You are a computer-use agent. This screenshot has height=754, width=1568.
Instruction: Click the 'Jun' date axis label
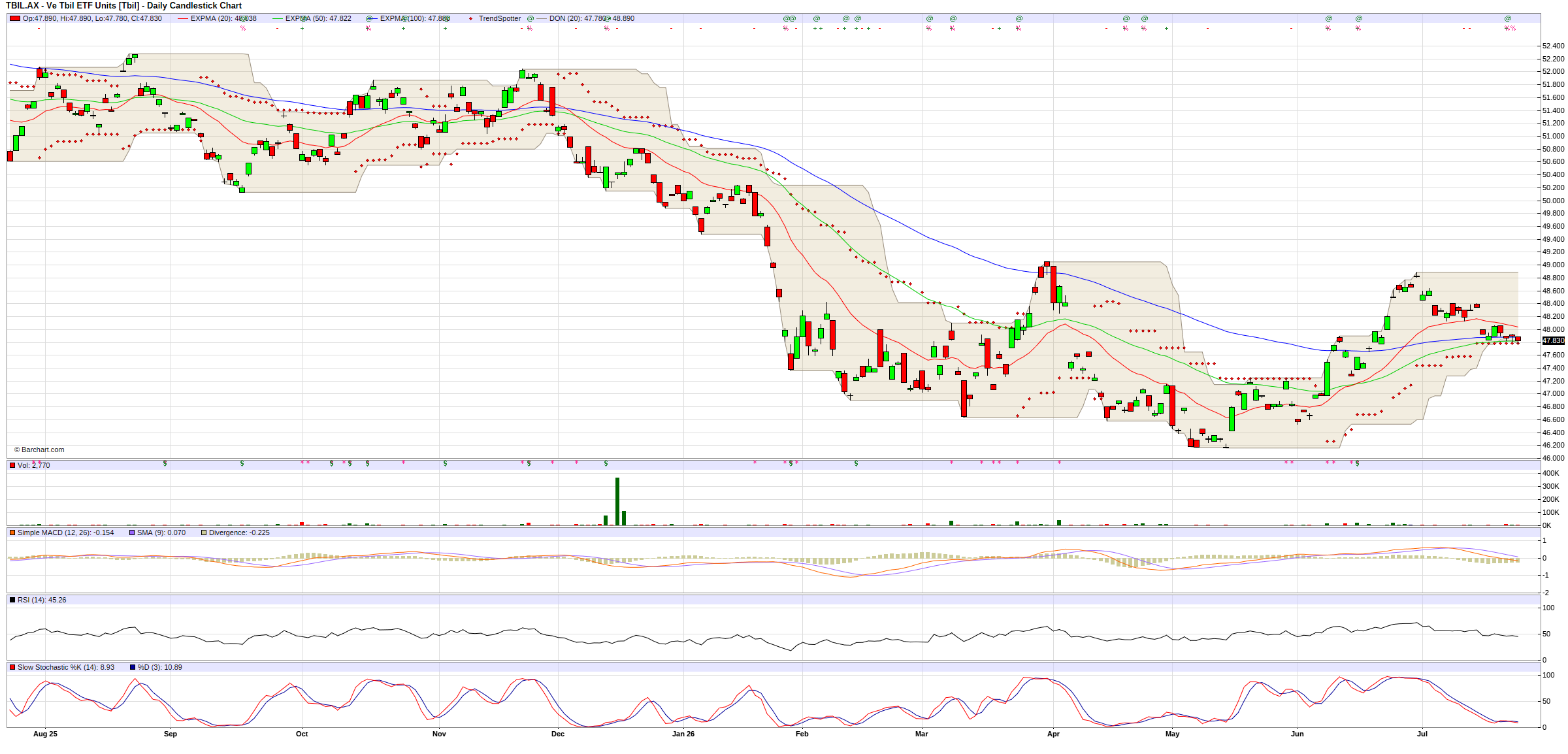click(1298, 734)
